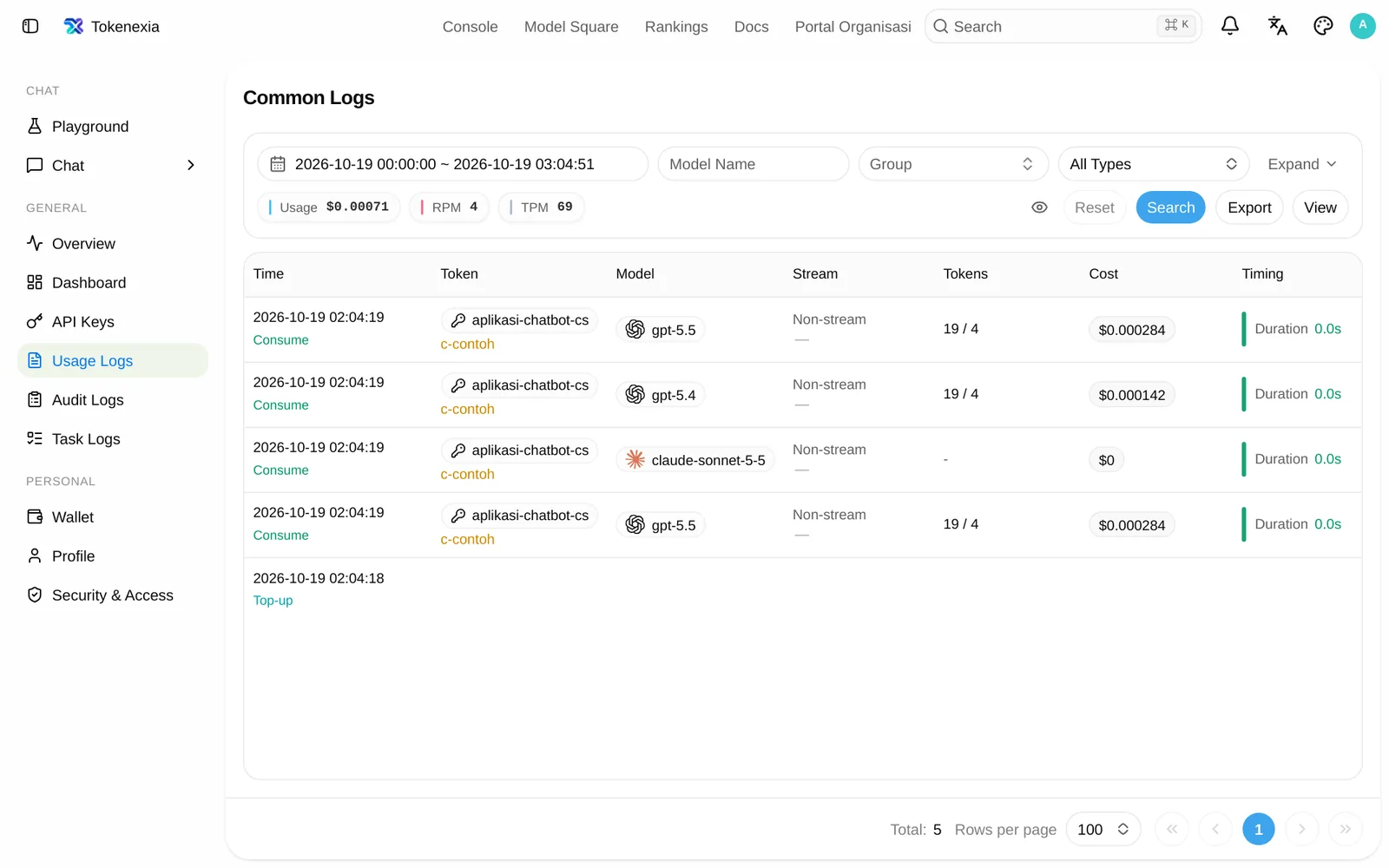Go to the Overview page
Viewport: 1389px width, 868px height.
(x=113, y=244)
